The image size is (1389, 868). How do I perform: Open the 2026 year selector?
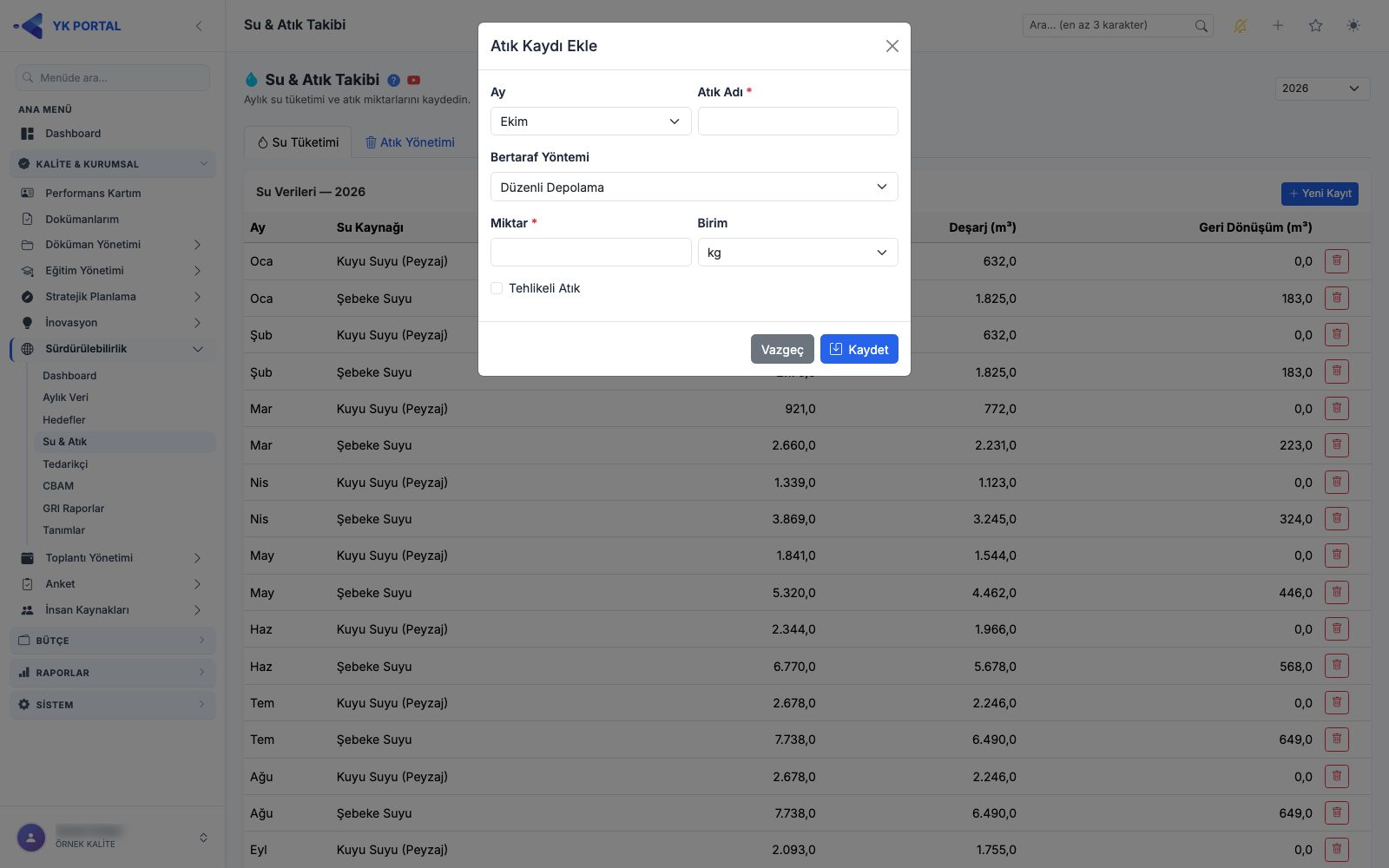pos(1322,89)
